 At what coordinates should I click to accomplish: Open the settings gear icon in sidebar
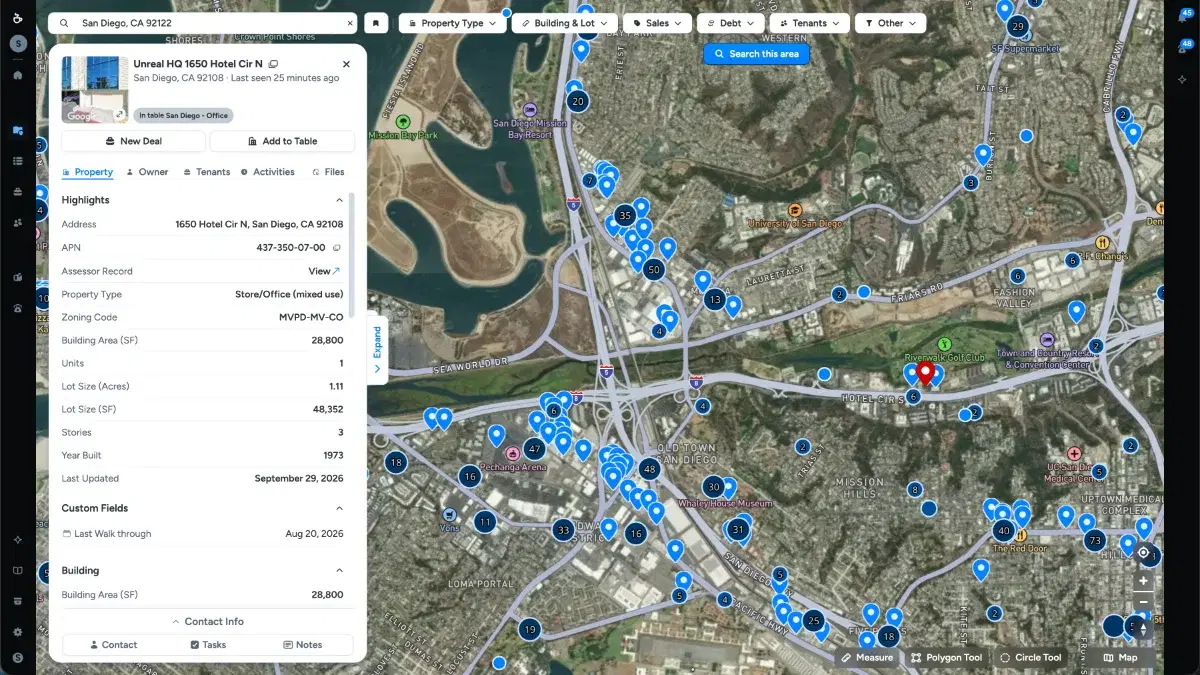tap(18, 632)
